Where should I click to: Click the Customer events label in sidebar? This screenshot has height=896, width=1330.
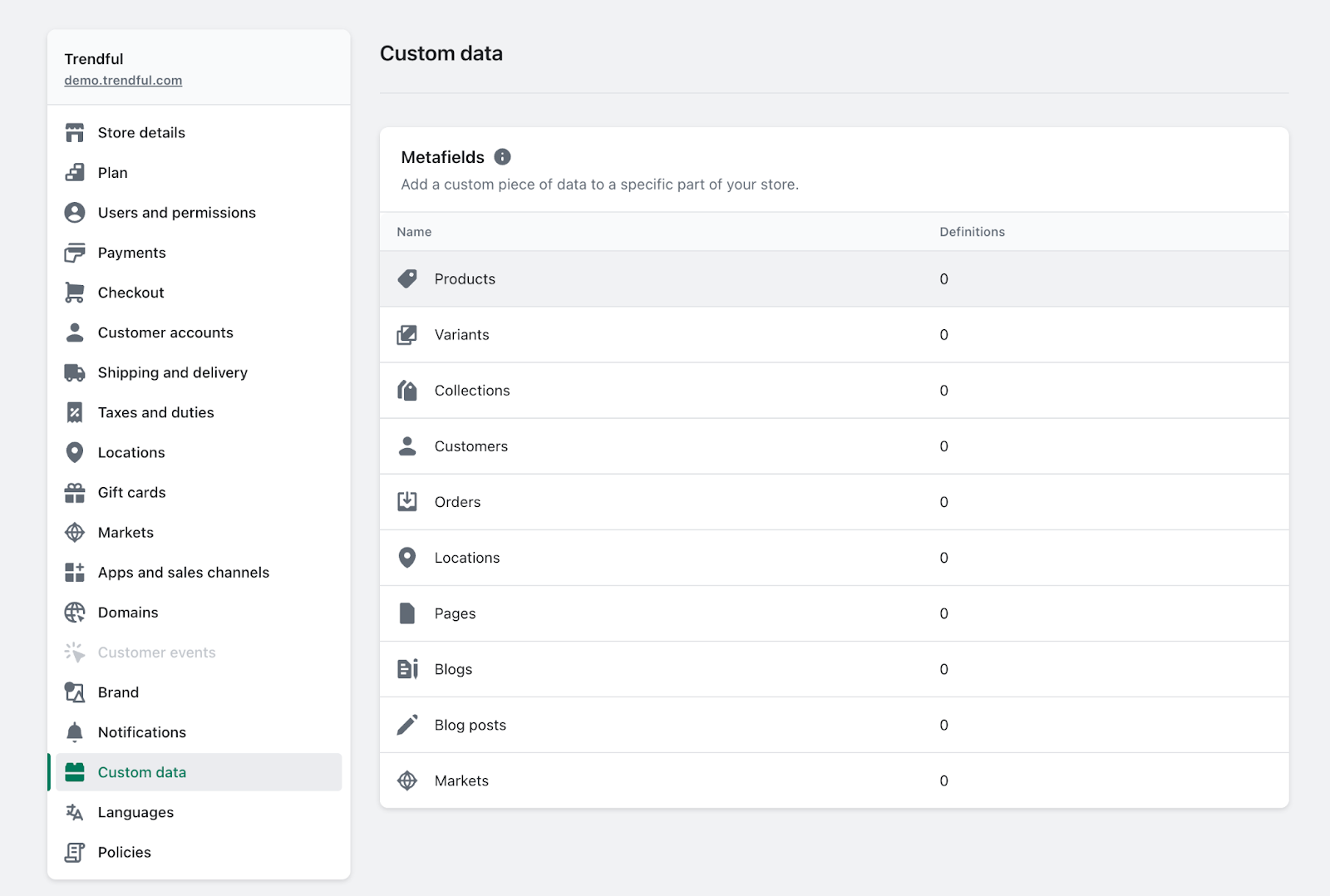[156, 652]
